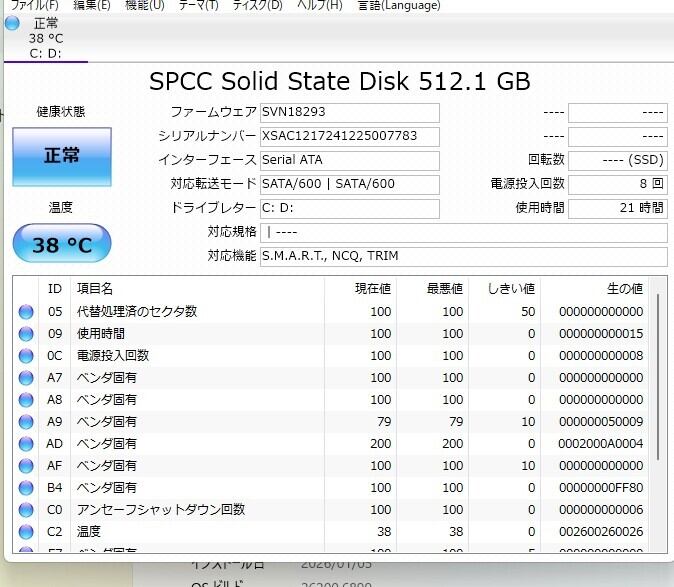Select the 温度 attribute row name
Viewport: 674px width, 587px height.
click(89, 532)
